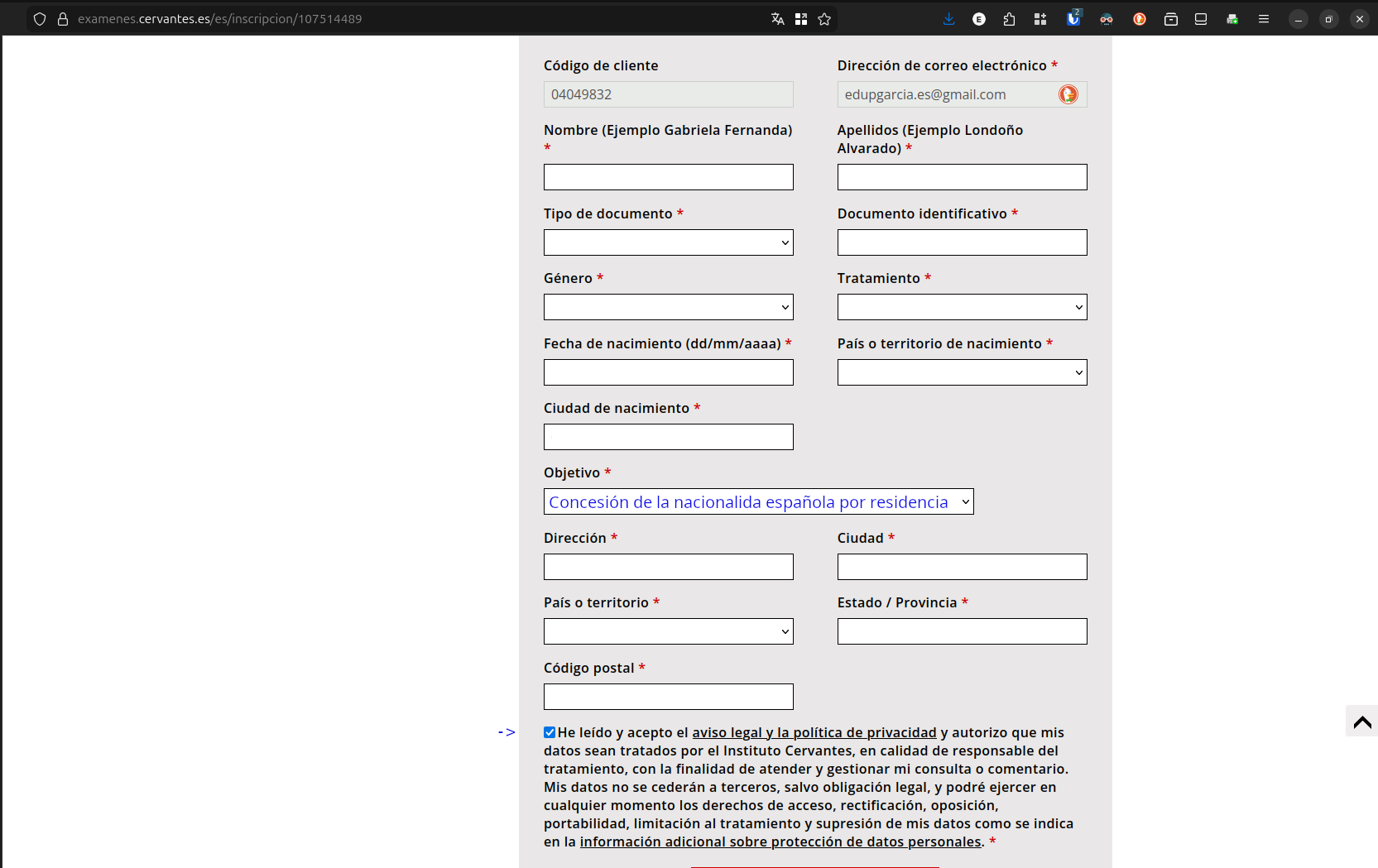This screenshot has height=868, width=1378.
Task: Click the site lock icon in address bar
Action: [63, 19]
